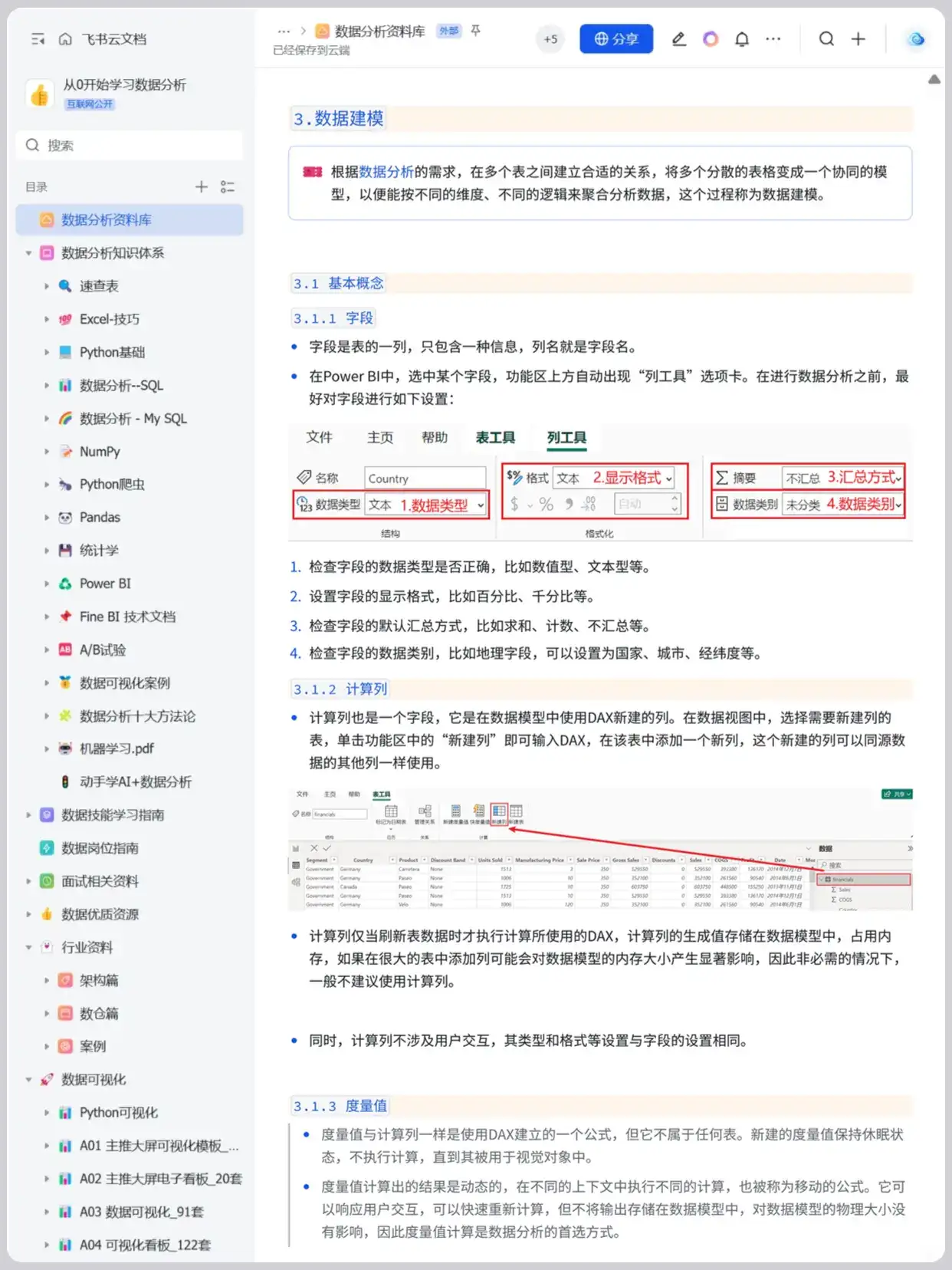Click the search magnifier in the top bar

826,39
